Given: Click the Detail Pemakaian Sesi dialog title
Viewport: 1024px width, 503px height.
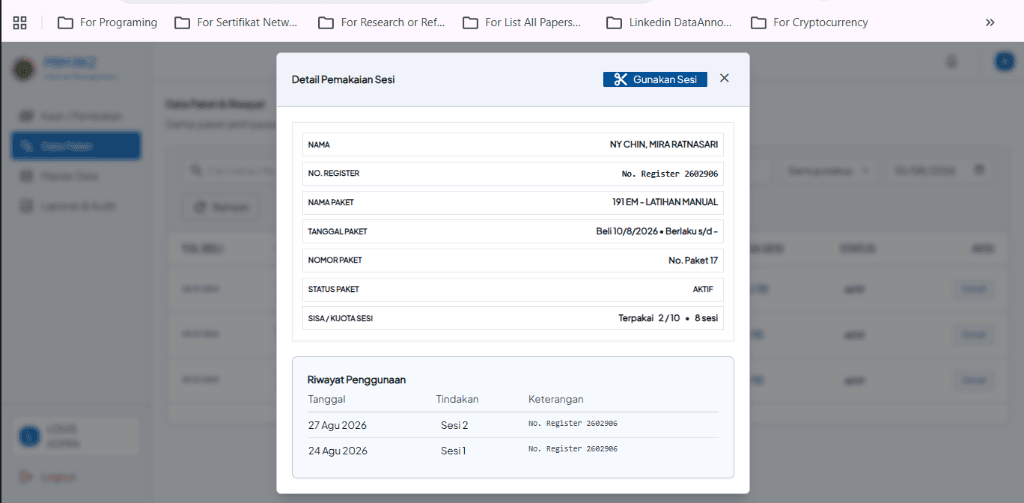Looking at the screenshot, I should (343, 80).
